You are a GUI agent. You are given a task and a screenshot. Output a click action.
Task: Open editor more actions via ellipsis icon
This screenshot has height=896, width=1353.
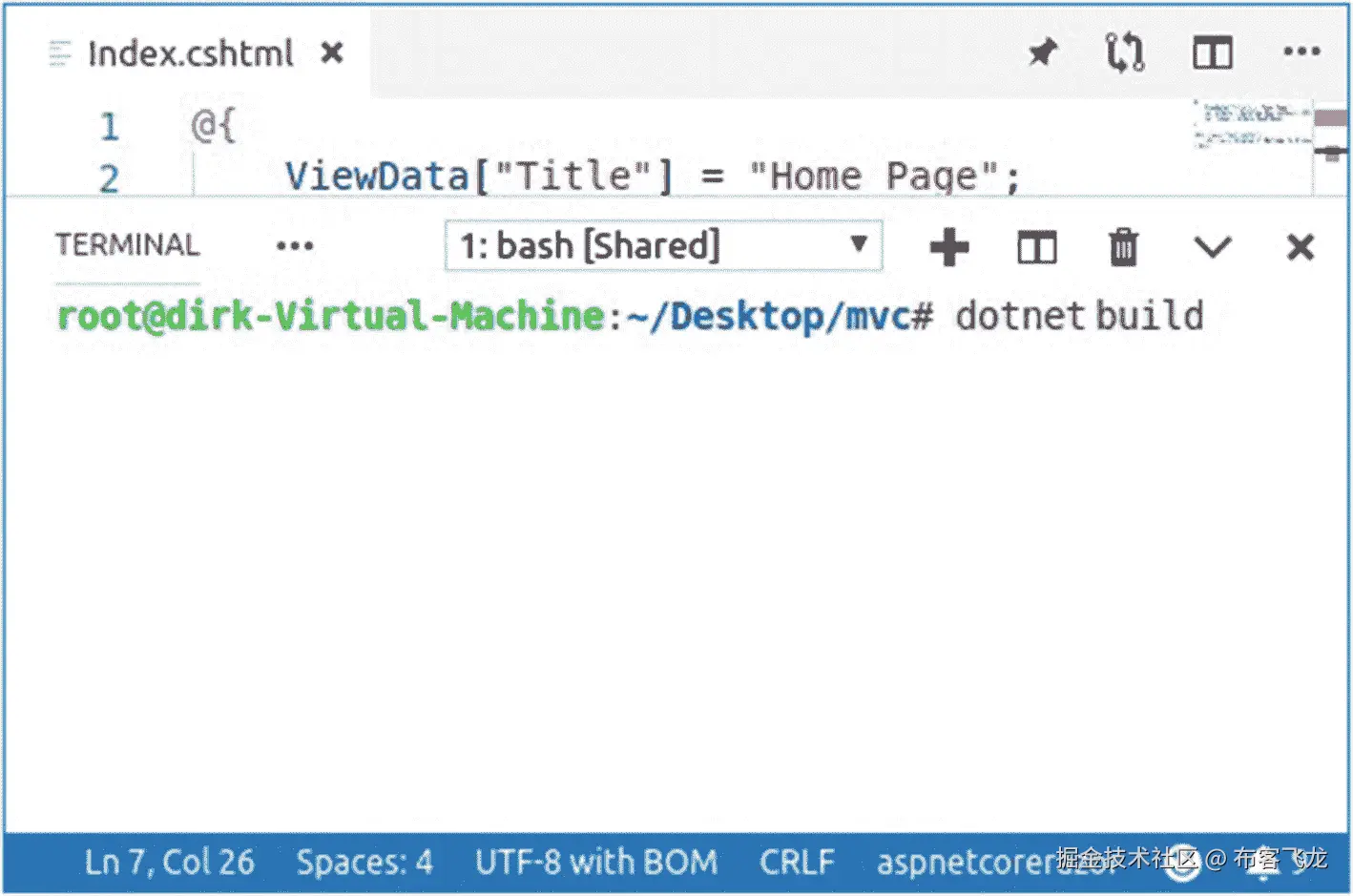click(1301, 53)
